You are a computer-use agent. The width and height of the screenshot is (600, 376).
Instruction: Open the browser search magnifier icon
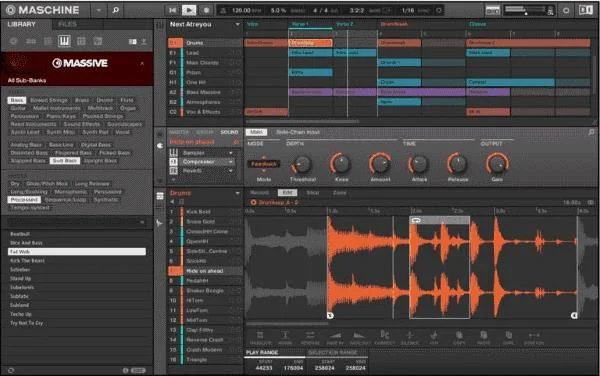coord(116,10)
